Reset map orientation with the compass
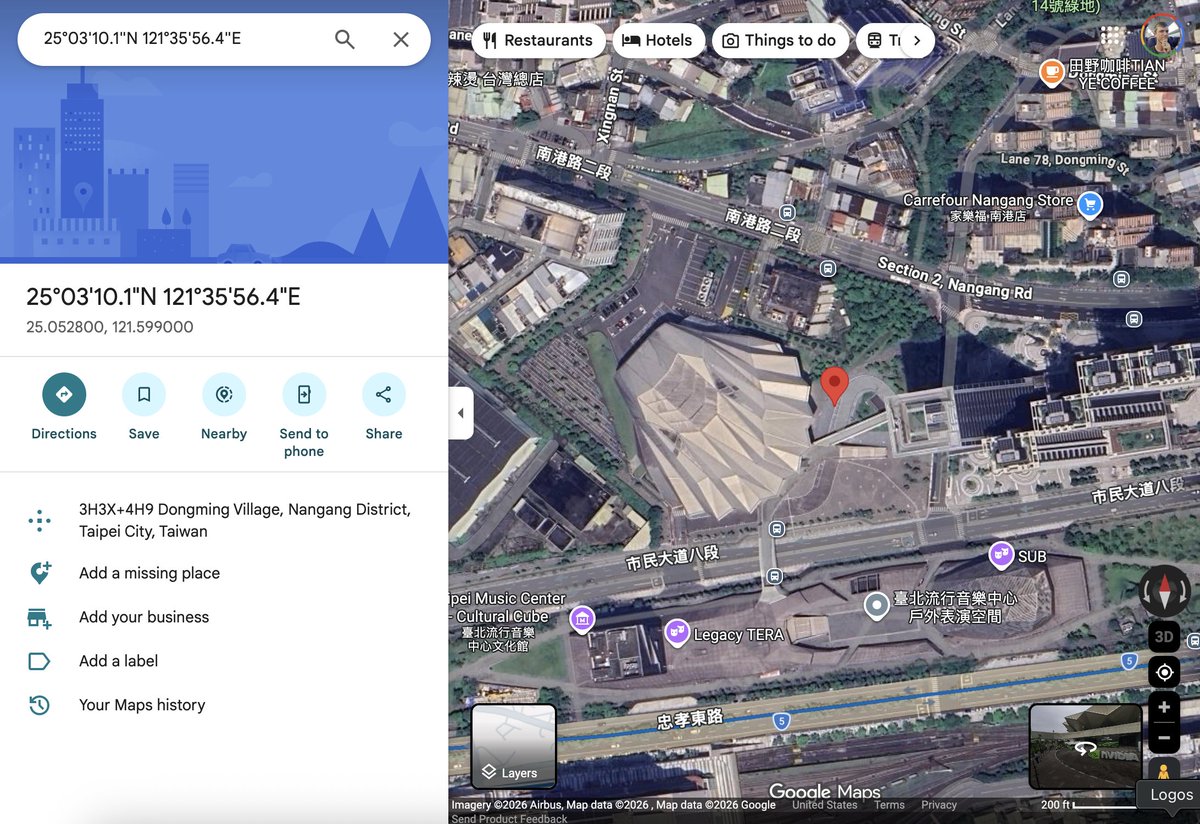 pos(1164,591)
